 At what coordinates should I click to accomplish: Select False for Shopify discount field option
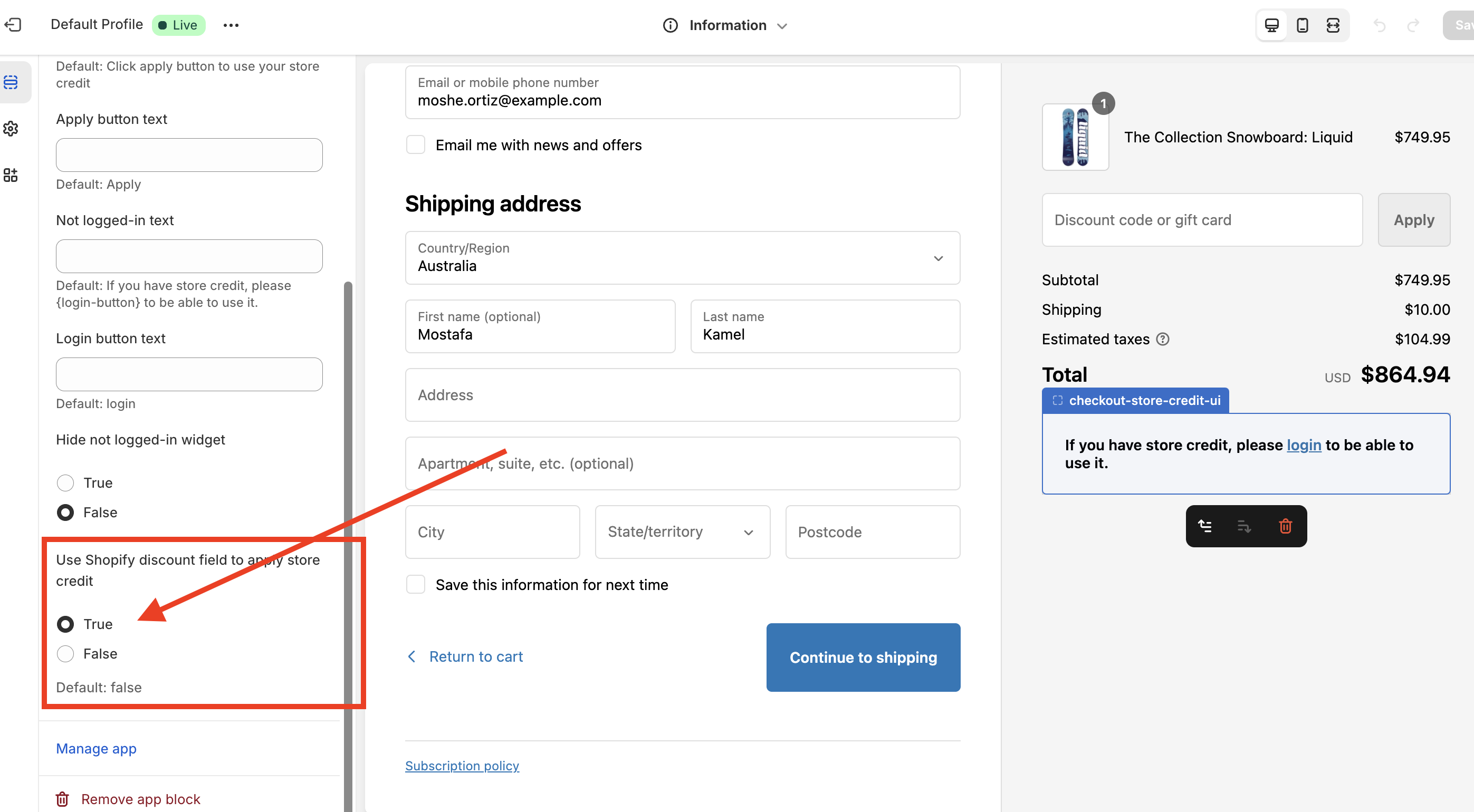pos(65,654)
